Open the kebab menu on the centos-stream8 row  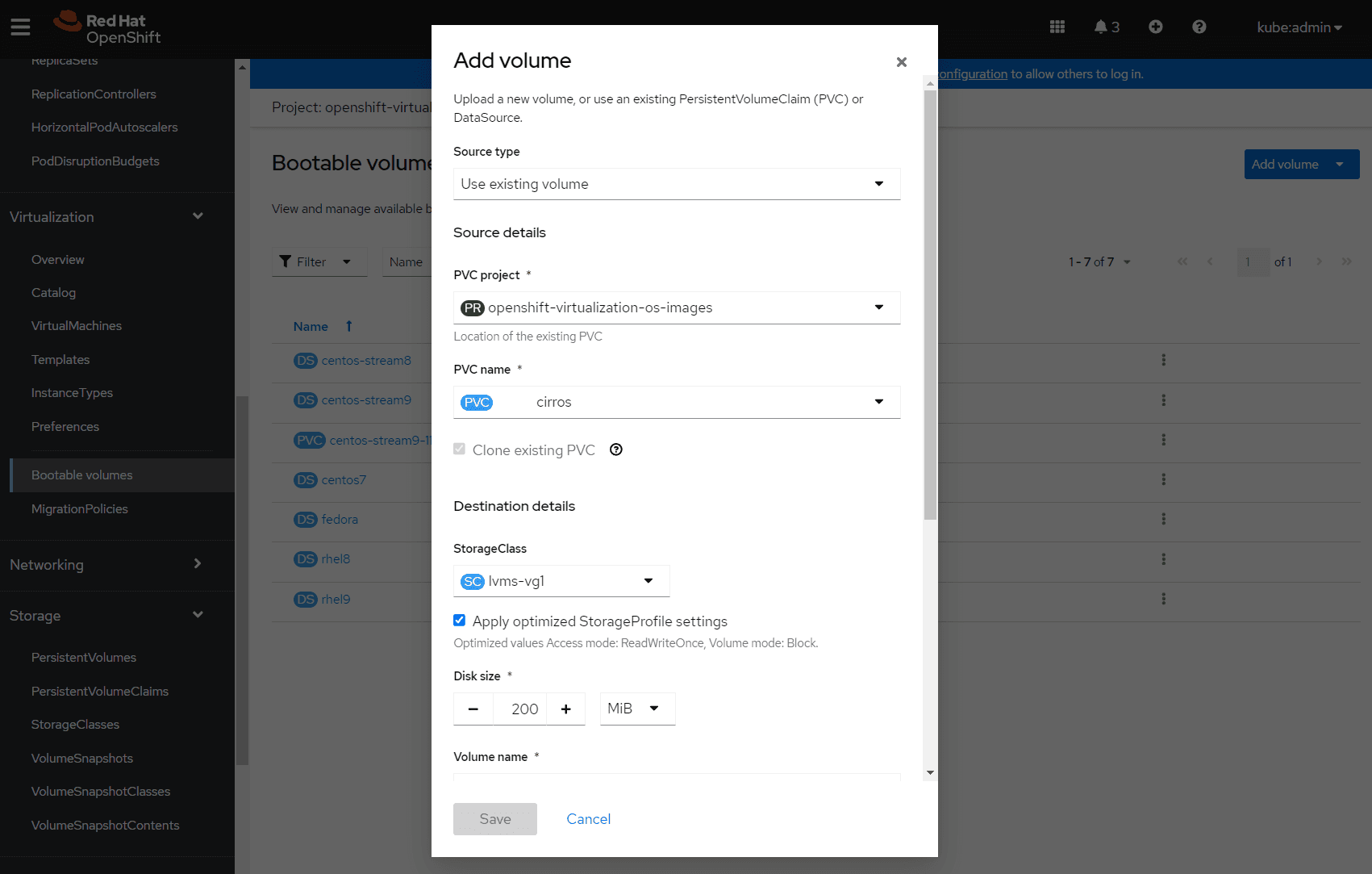pyautogui.click(x=1163, y=360)
